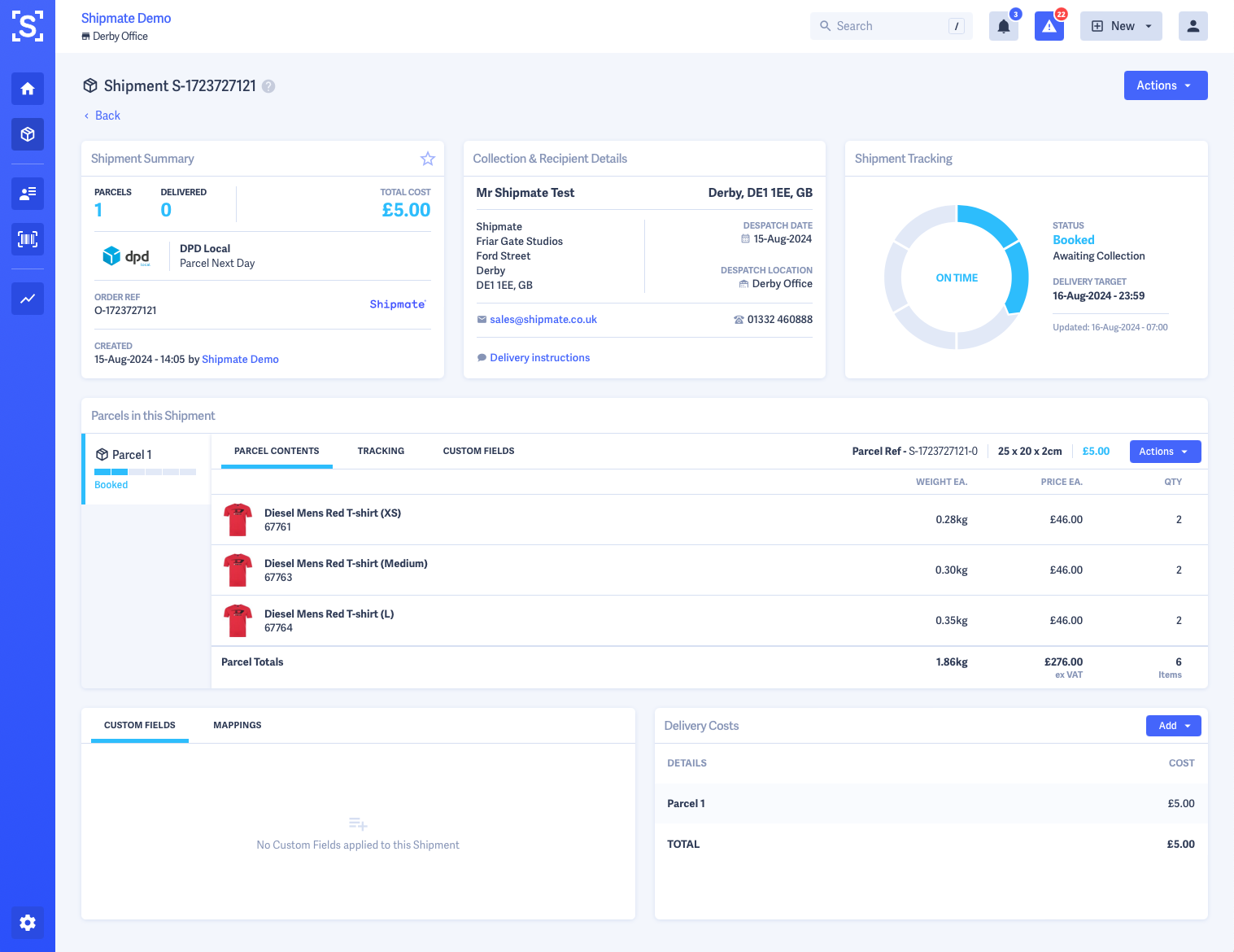Click the order ref O-1723727121
The width and height of the screenshot is (1234, 952).
[125, 311]
